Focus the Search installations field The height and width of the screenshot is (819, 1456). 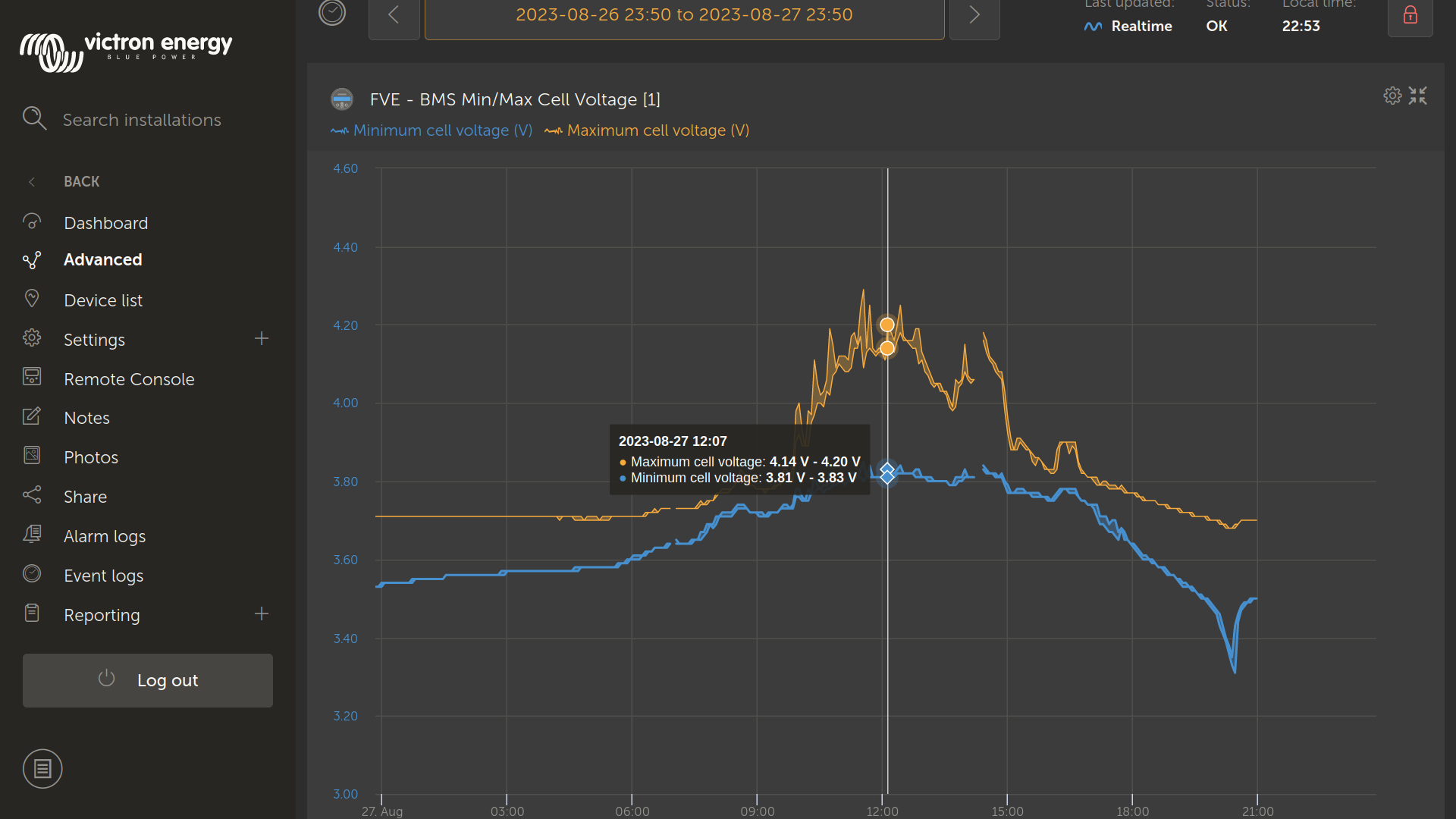[142, 120]
